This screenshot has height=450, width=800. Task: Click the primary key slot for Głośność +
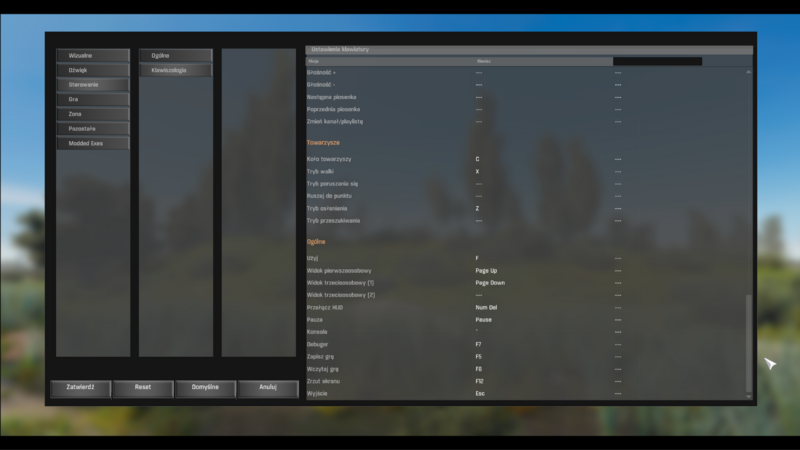(x=480, y=73)
